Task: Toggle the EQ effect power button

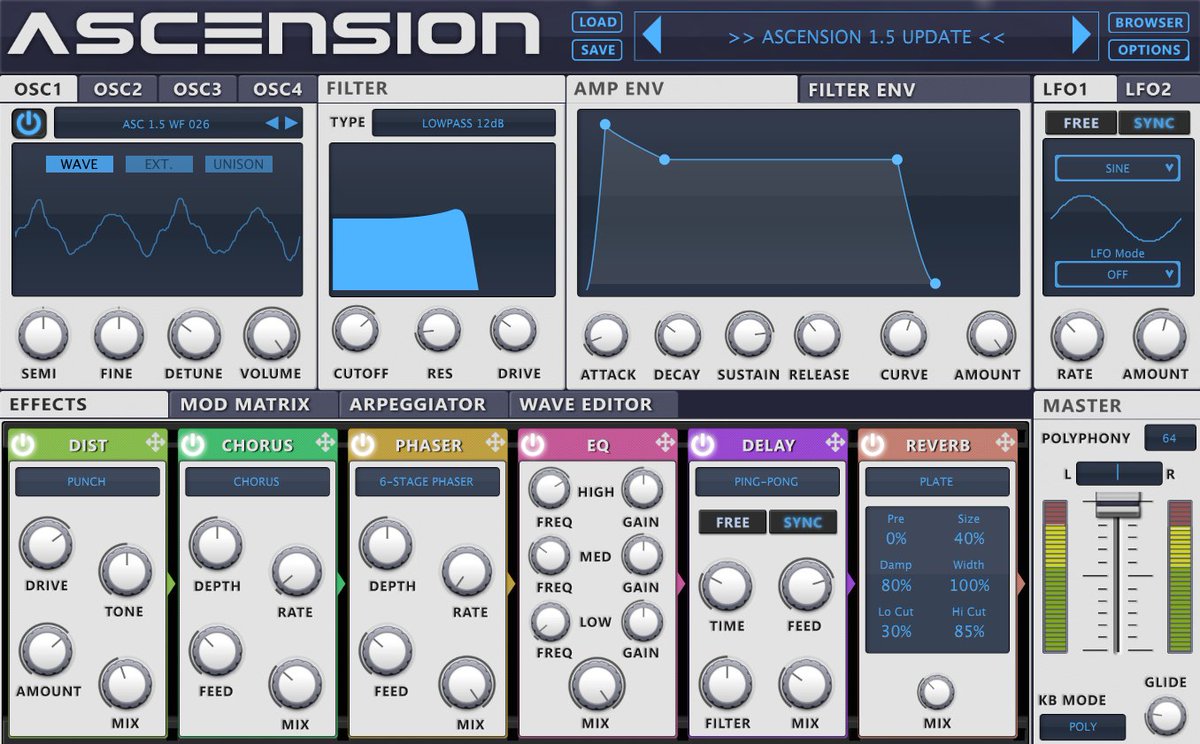Action: pyautogui.click(x=533, y=444)
